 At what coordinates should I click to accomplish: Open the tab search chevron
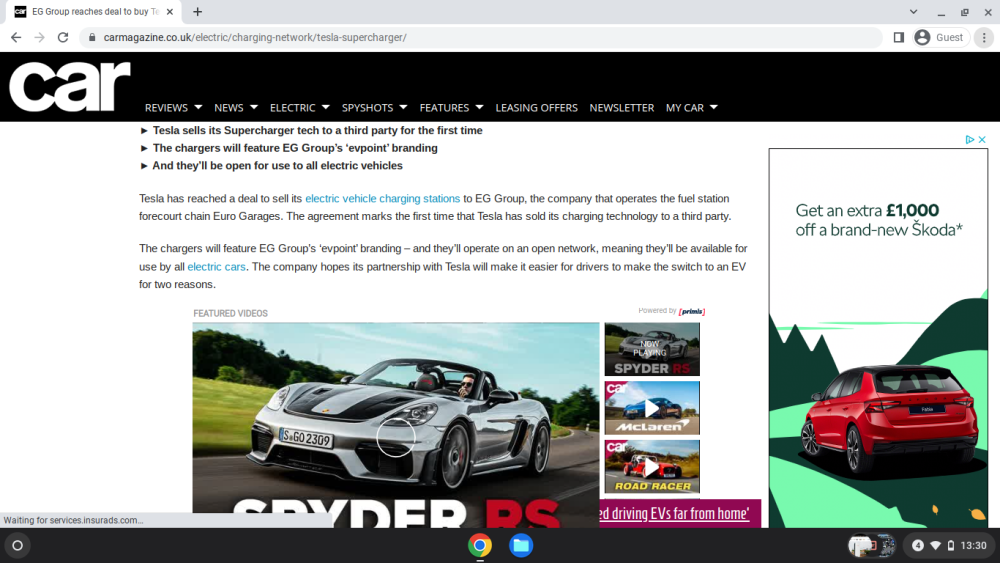pos(913,11)
